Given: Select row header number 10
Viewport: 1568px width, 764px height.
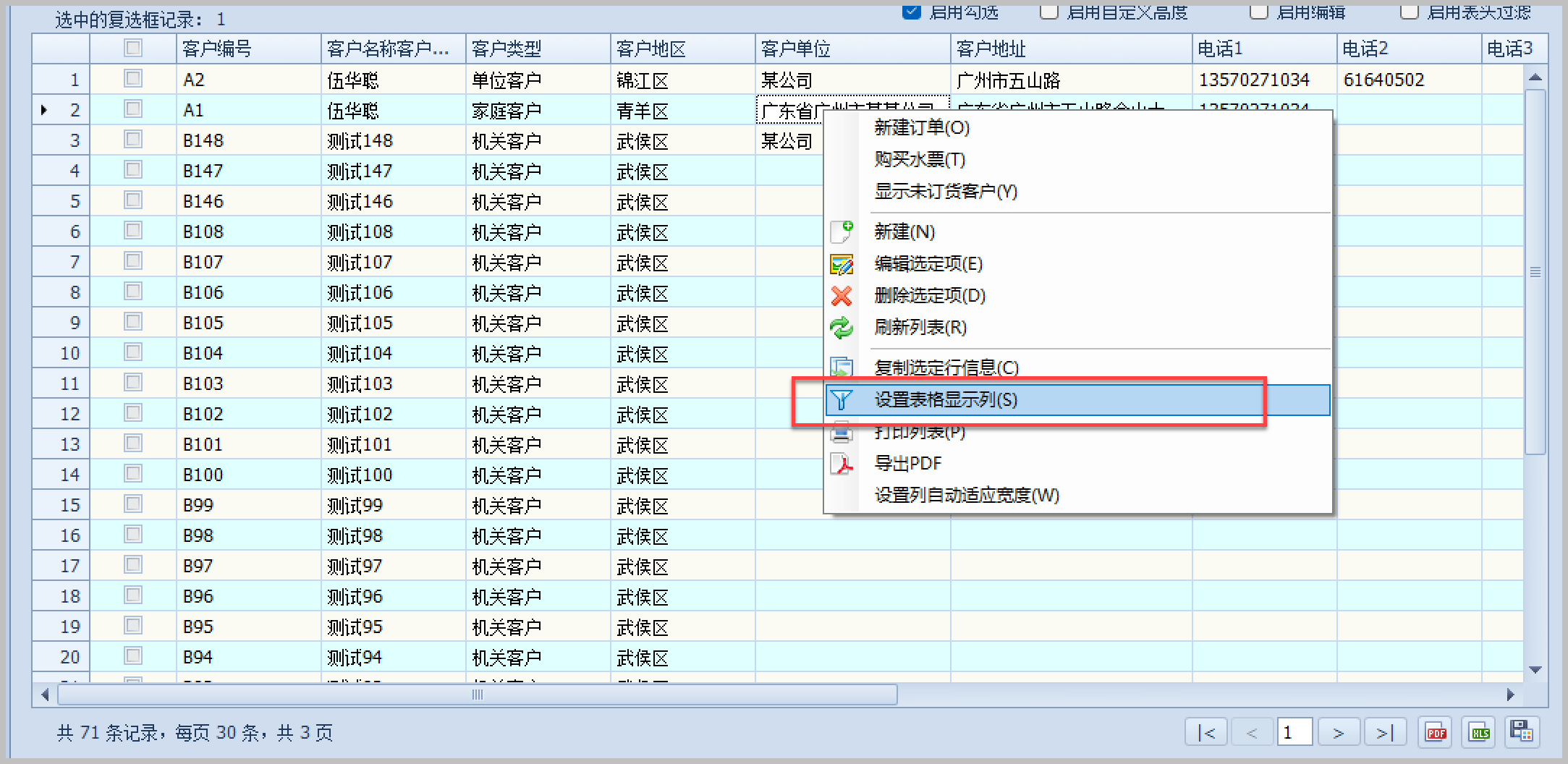Looking at the screenshot, I should pos(61,353).
